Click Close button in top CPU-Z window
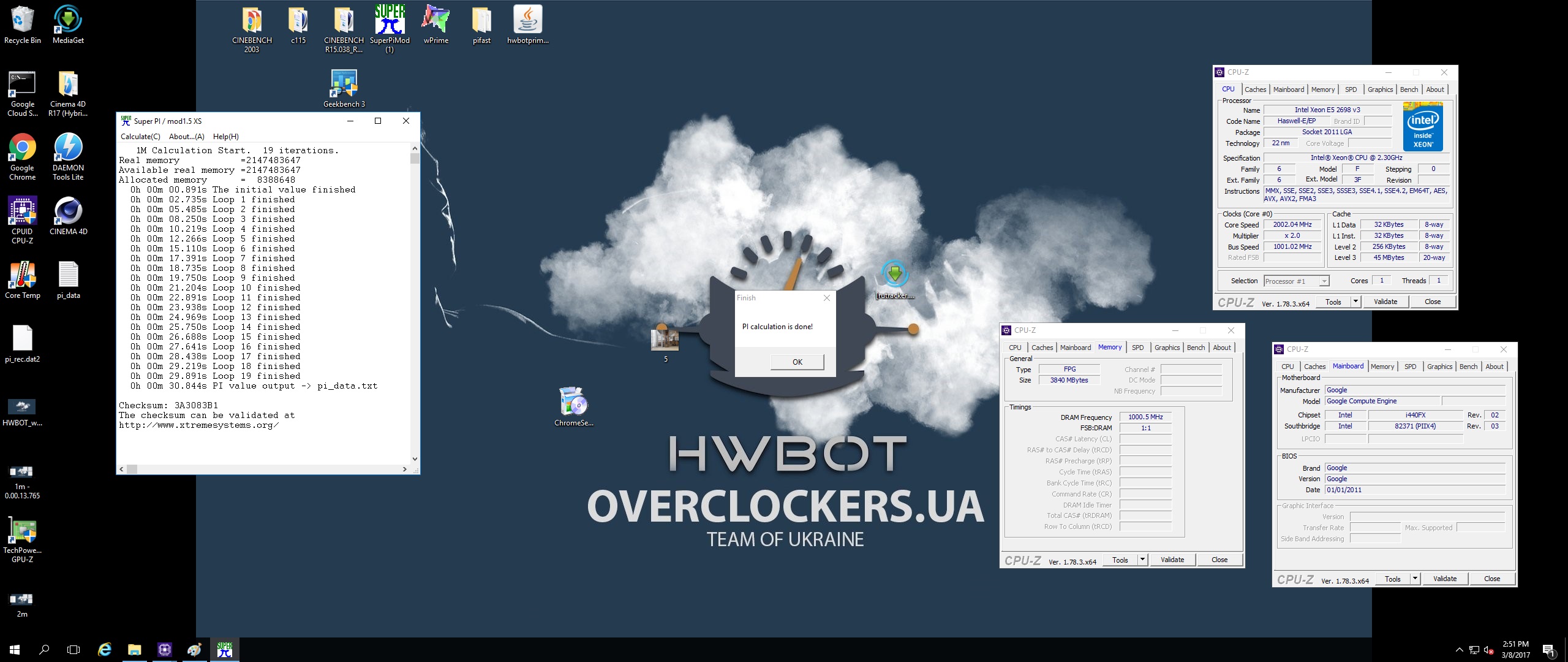Viewport: 1568px width, 662px height. [1432, 302]
